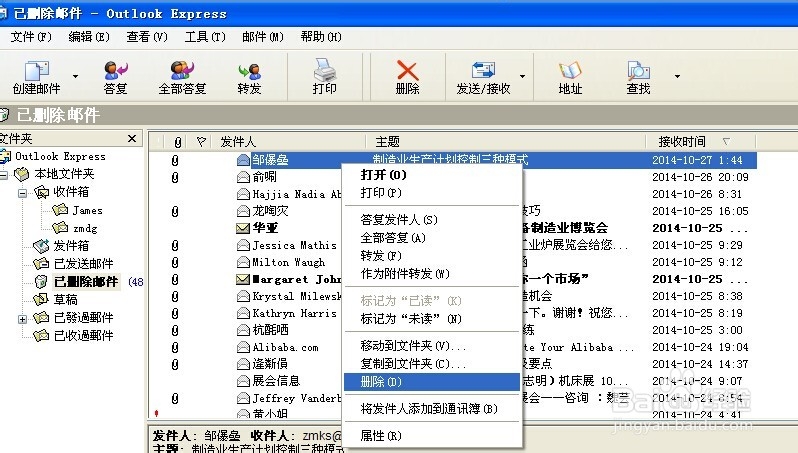Click the Reply (答复) toolbar icon
Screen dimensions: 798x453
(x=116, y=70)
